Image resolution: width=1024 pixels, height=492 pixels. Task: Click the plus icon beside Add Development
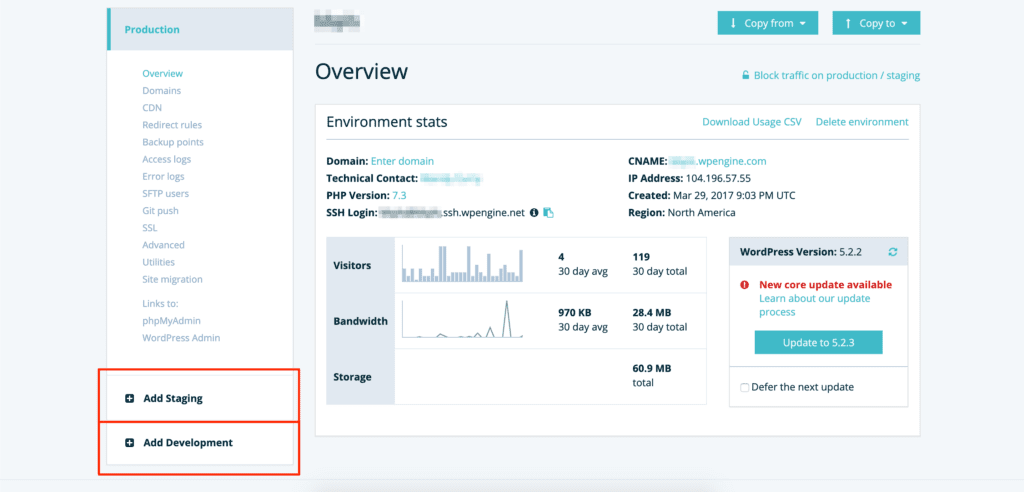[129, 443]
